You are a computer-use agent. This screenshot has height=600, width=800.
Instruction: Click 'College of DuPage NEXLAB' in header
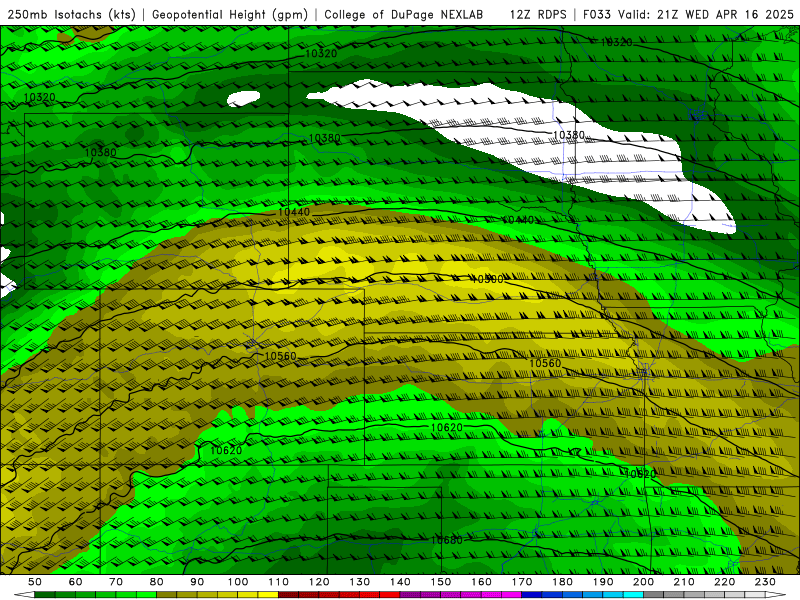click(404, 15)
